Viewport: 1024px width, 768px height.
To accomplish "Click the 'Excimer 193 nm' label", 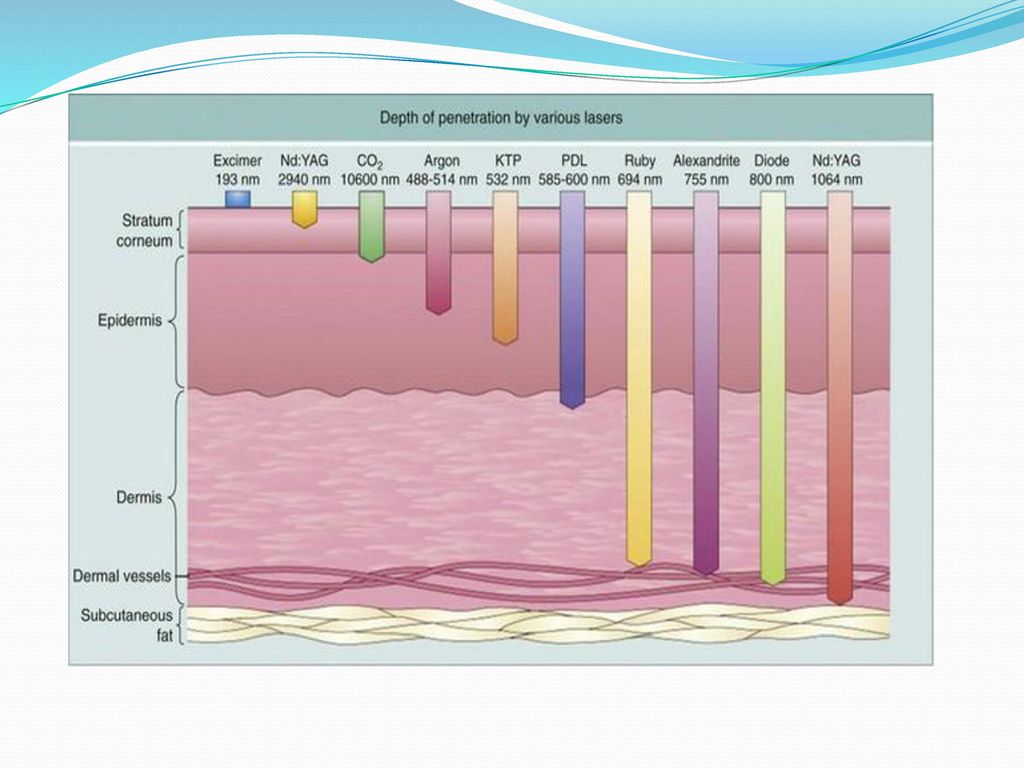I will point(237,170).
